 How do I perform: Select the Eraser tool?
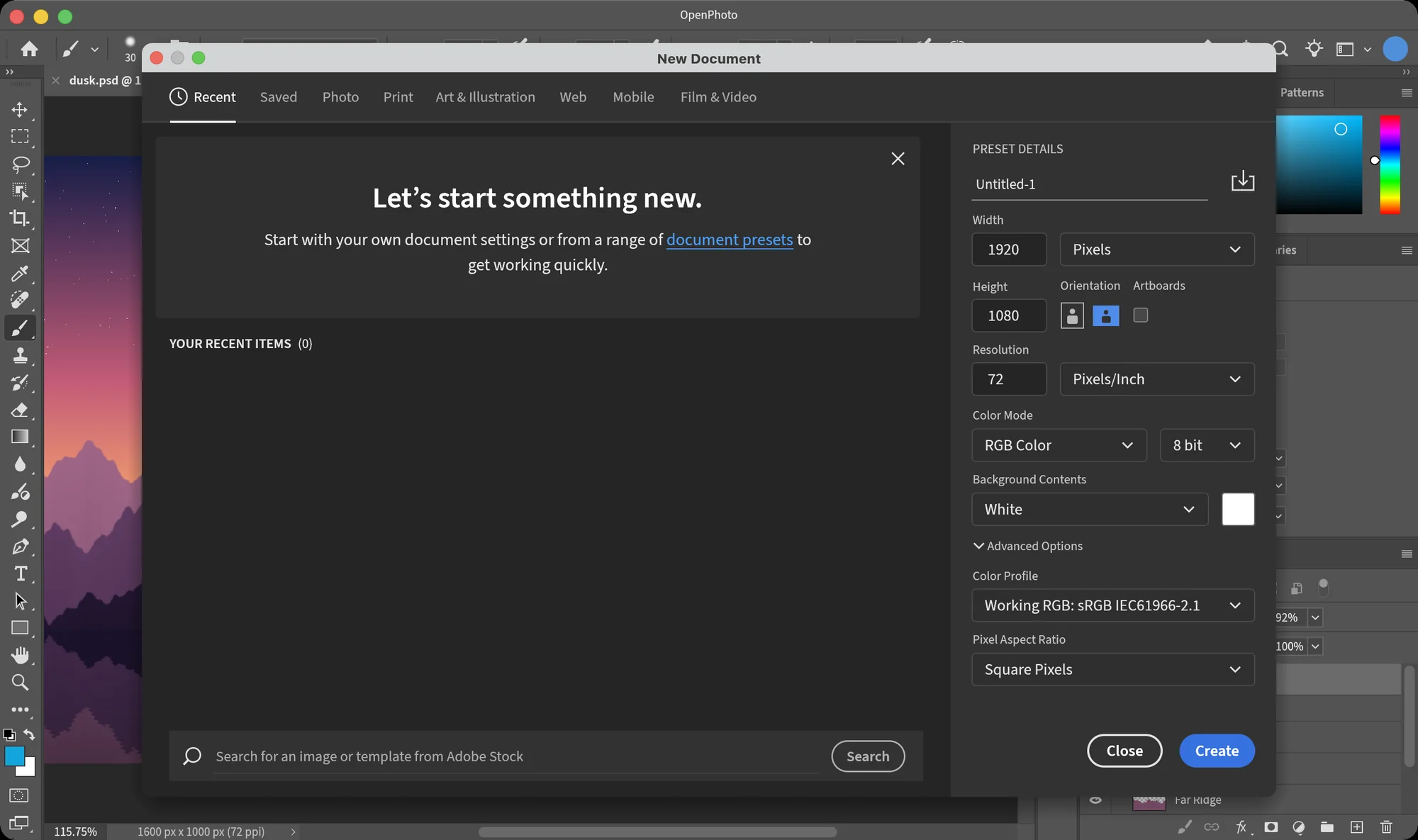point(20,410)
